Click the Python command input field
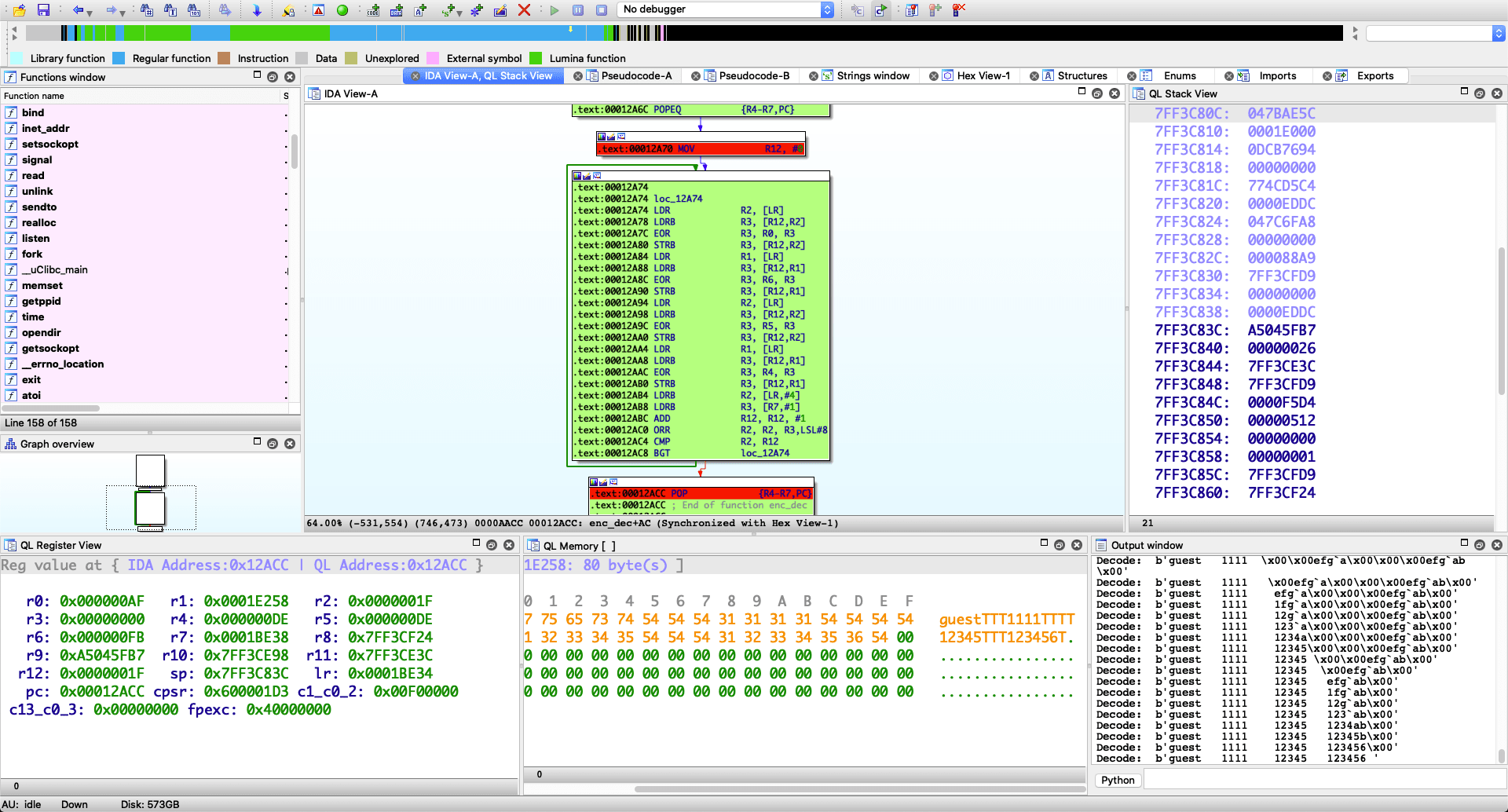The width and height of the screenshot is (1508, 812). [x=1324, y=780]
